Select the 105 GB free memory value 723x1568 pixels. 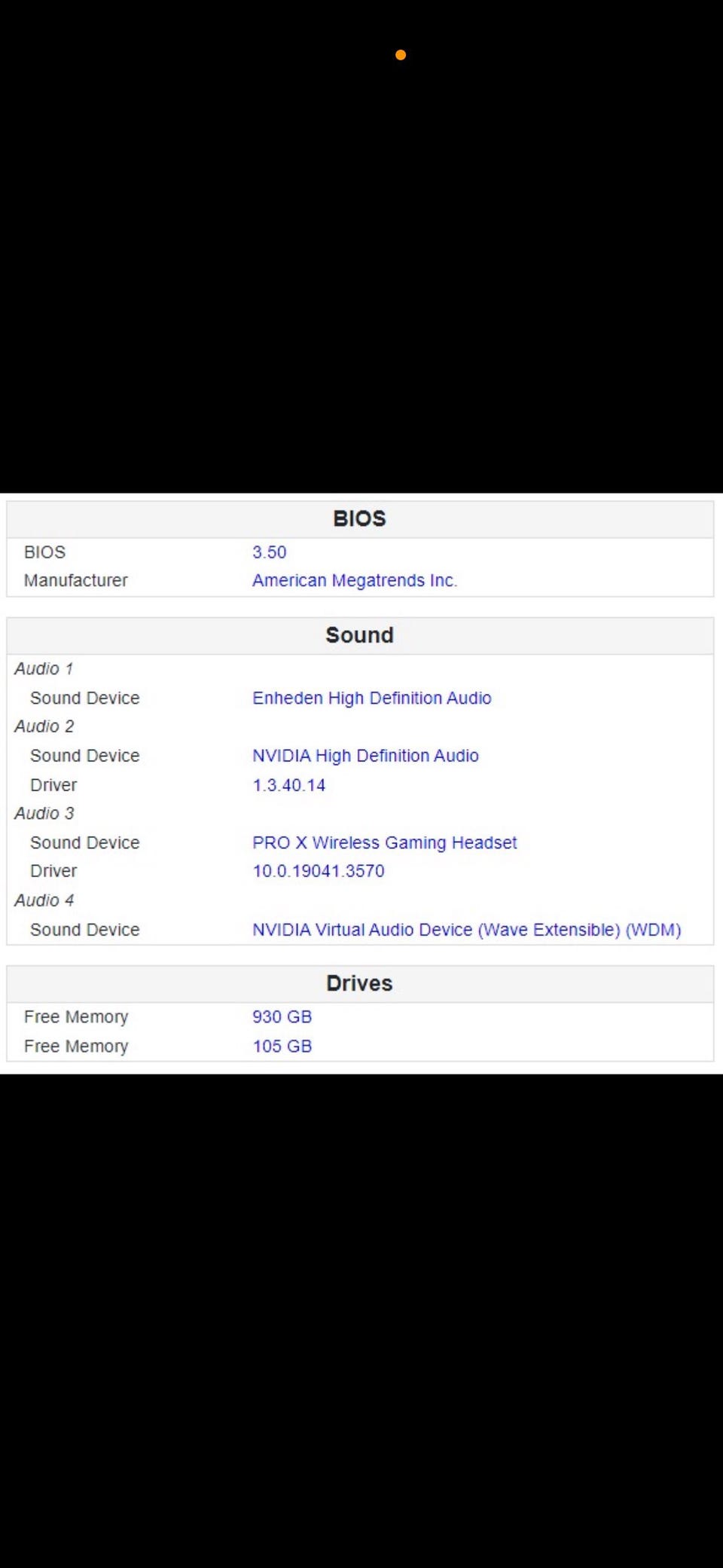click(x=282, y=1047)
